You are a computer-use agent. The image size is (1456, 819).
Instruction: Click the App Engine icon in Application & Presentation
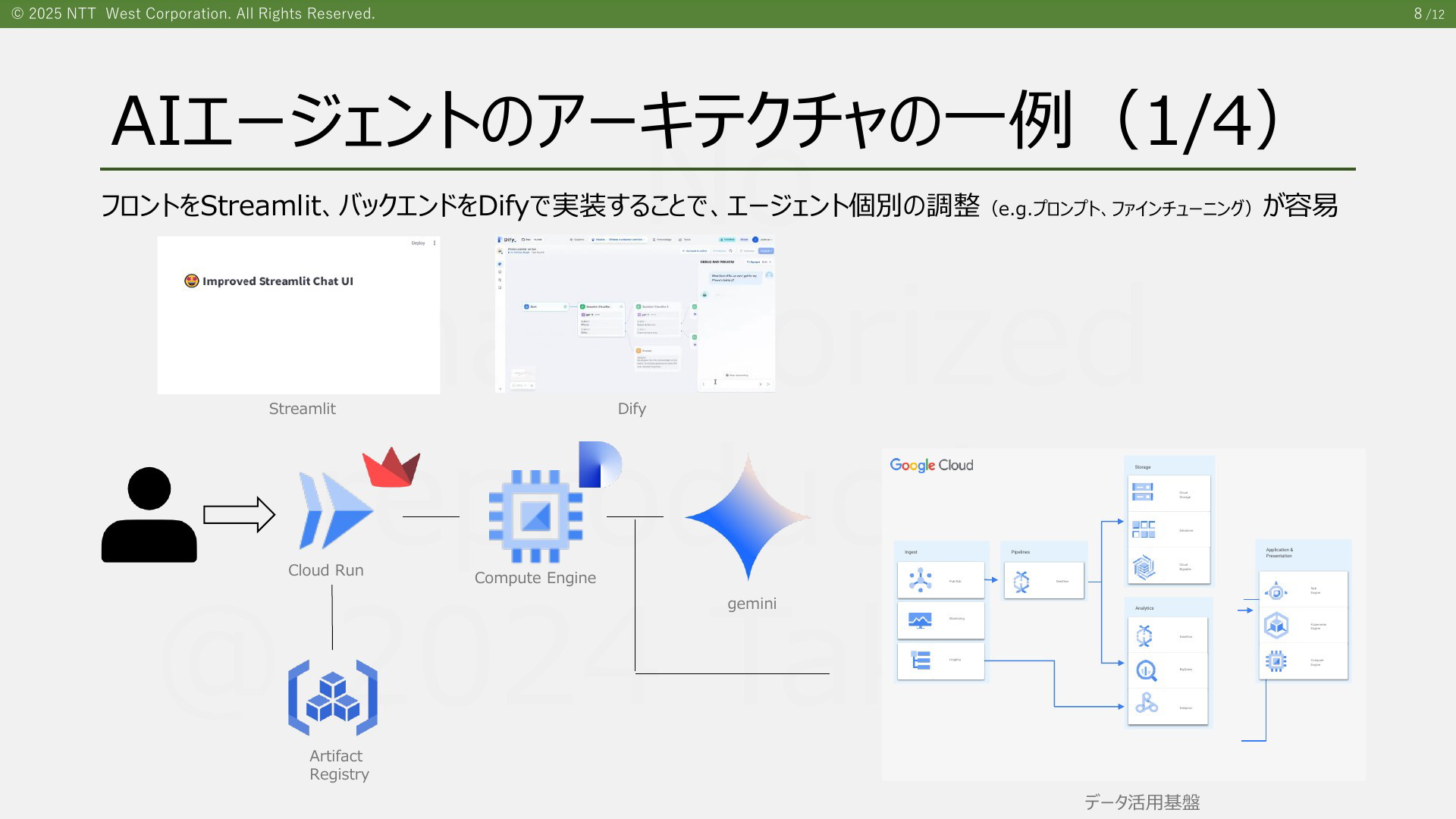point(1276,591)
